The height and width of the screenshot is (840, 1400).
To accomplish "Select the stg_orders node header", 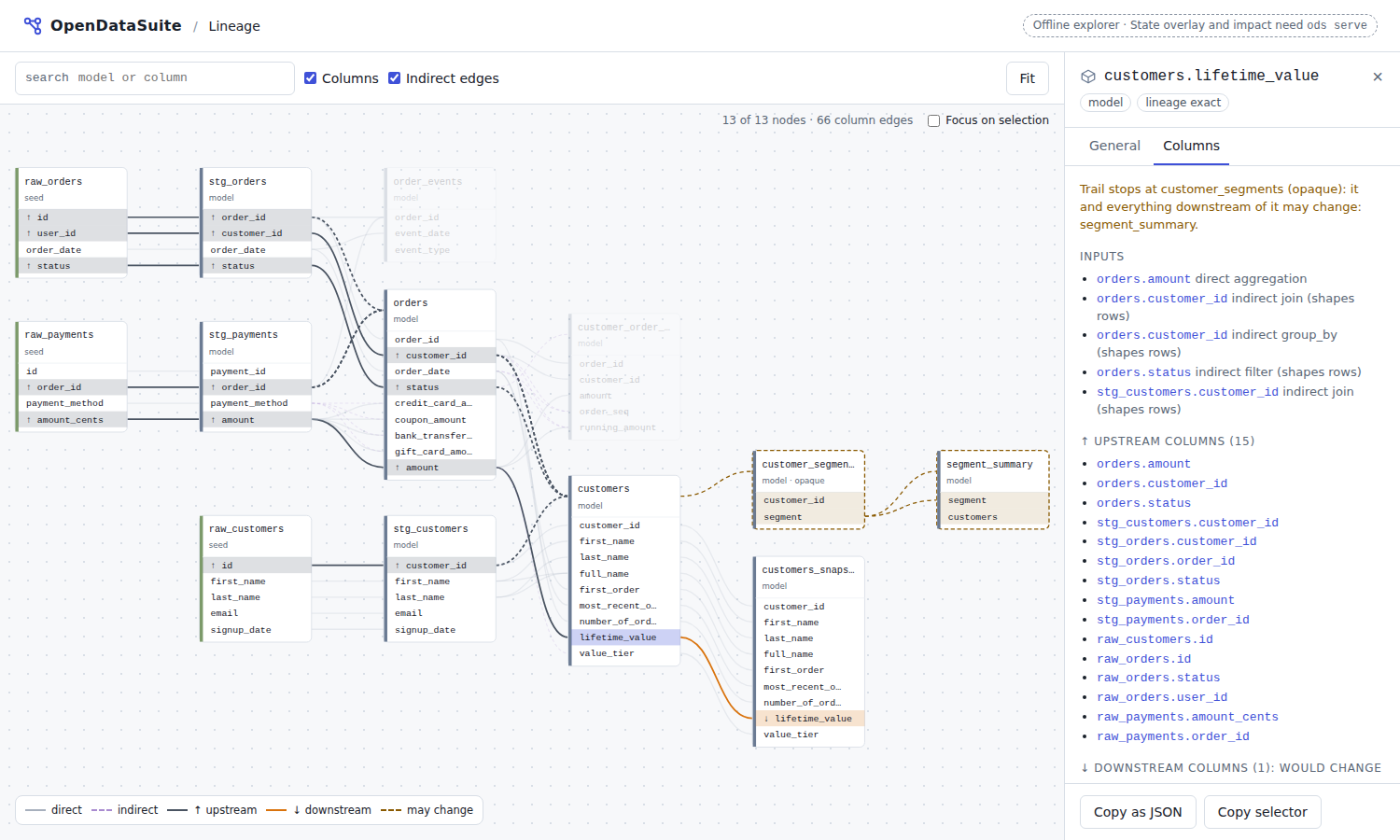I will (257, 189).
